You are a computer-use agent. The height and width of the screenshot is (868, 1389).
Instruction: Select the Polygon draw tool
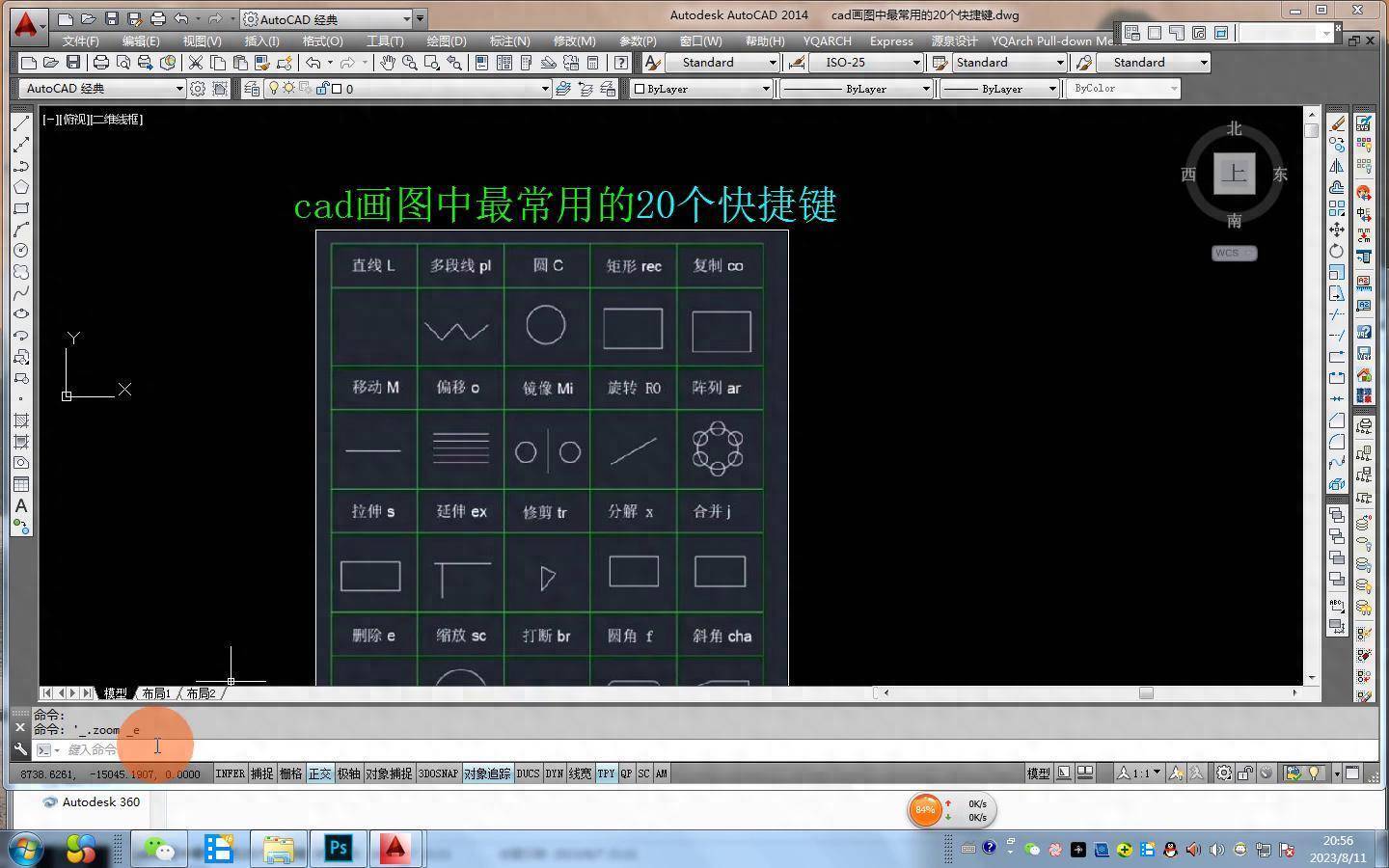point(21,187)
